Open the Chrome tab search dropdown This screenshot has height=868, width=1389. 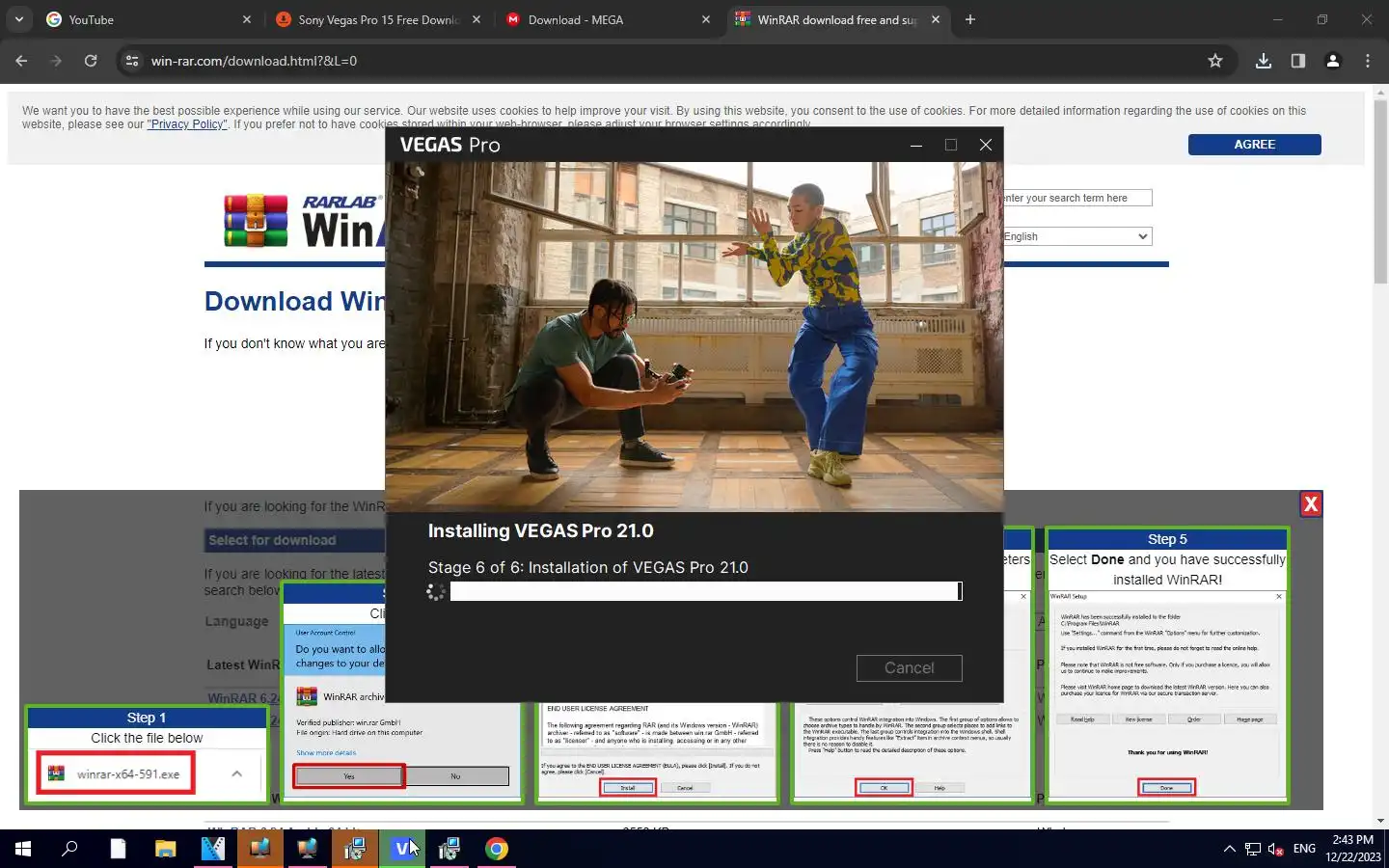pyautogui.click(x=19, y=19)
